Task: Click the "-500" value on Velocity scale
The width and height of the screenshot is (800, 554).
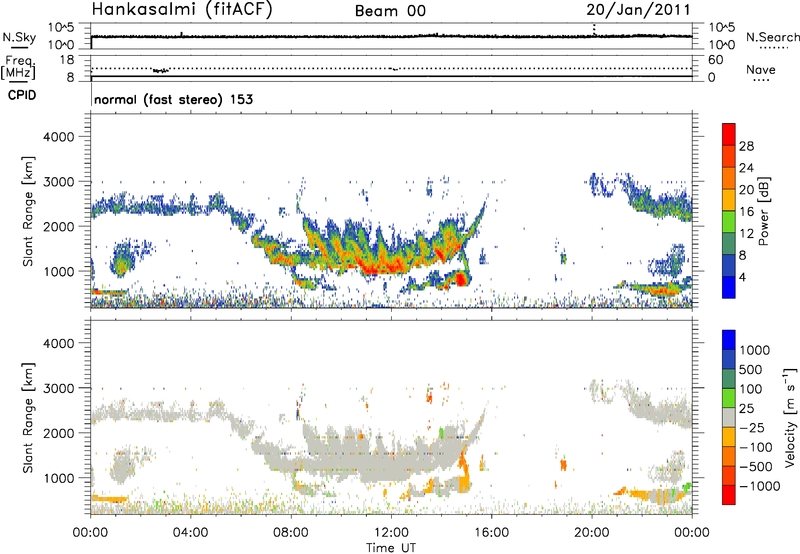Action: (756, 466)
